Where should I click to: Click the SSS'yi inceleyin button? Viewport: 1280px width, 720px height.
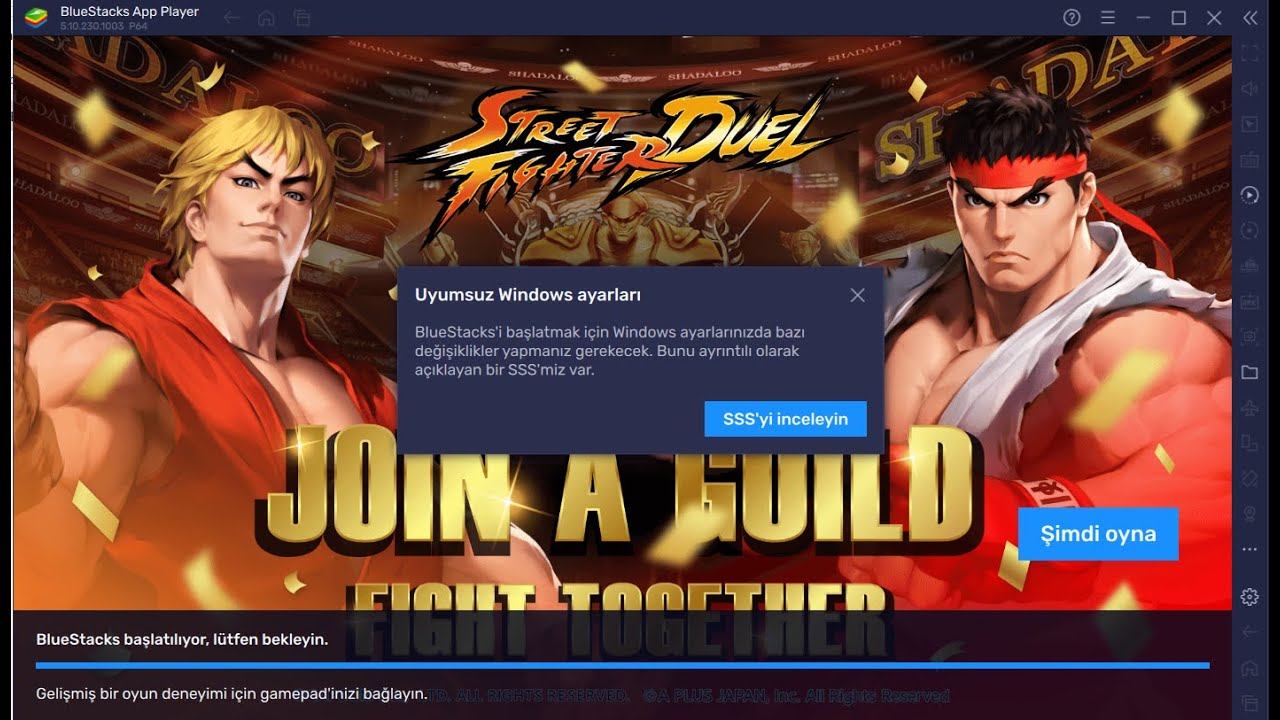coord(785,419)
